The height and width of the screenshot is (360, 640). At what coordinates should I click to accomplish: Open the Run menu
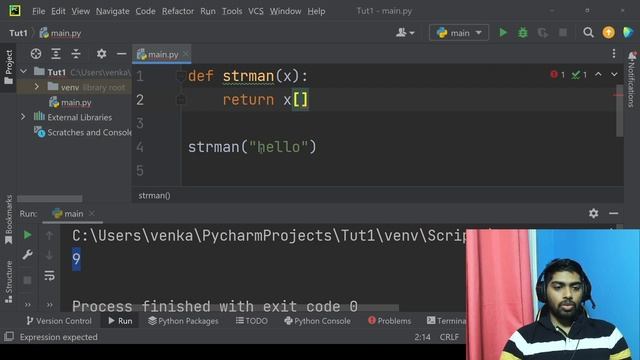[208, 11]
